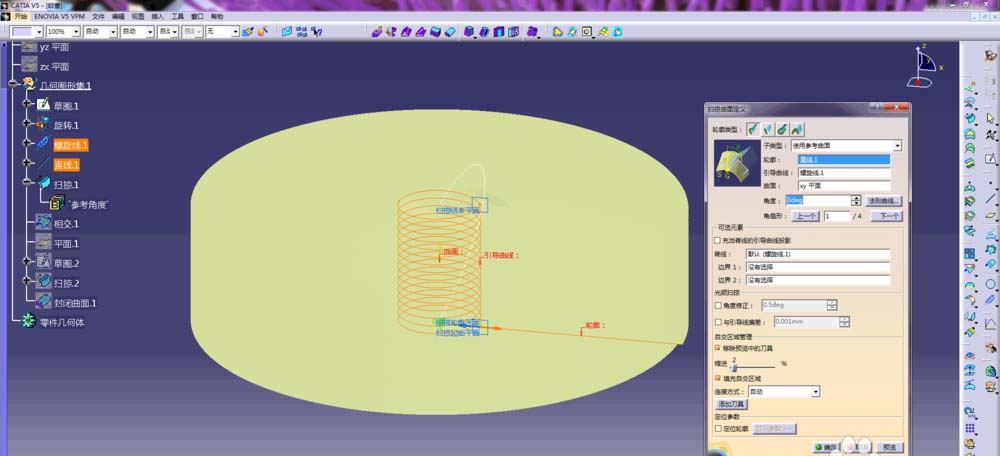Enable 充当脊线的引导曲线投影 checkbox
The height and width of the screenshot is (456, 1000).
pyautogui.click(x=717, y=240)
